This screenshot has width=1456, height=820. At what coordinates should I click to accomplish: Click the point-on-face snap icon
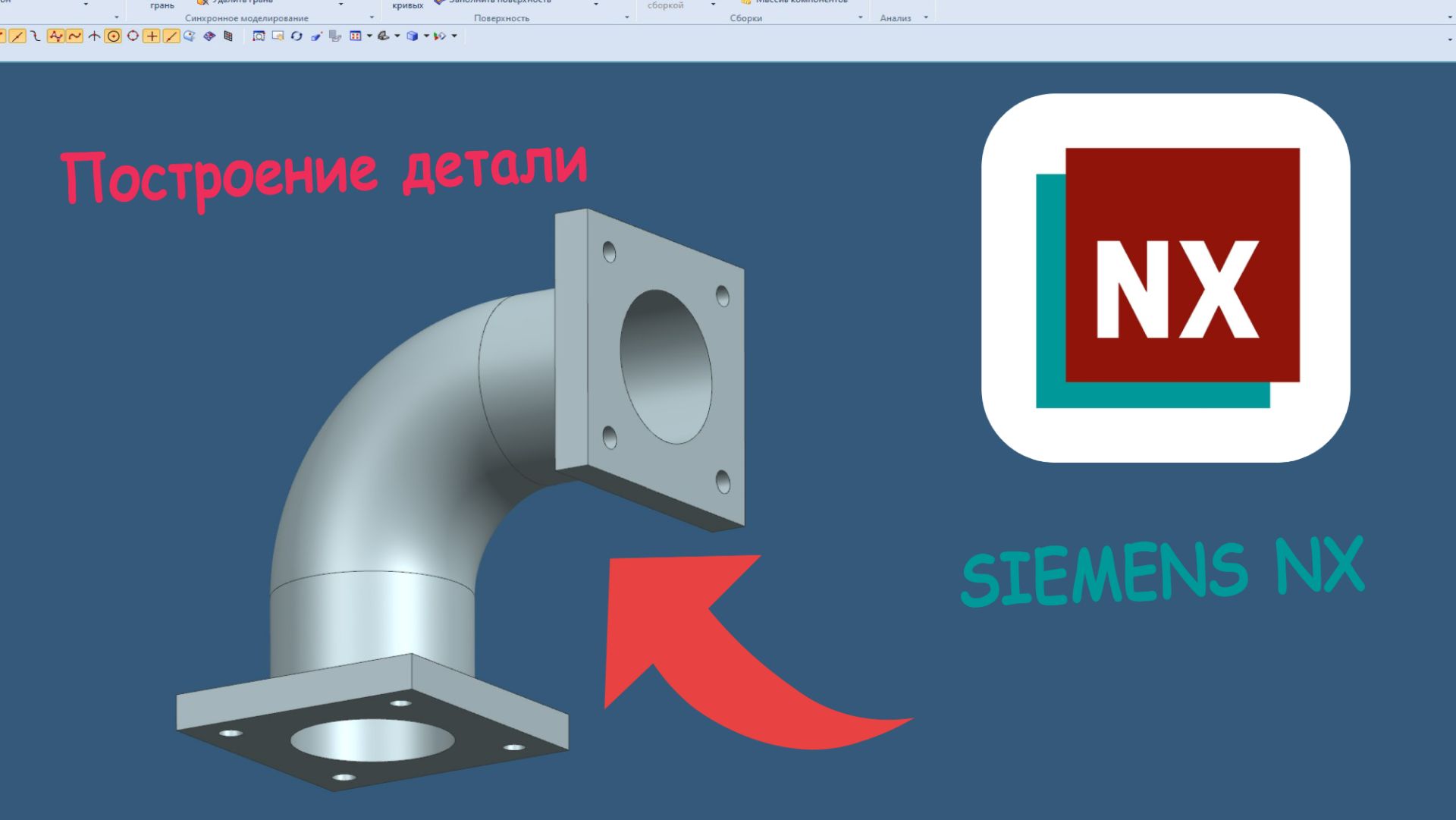click(190, 36)
